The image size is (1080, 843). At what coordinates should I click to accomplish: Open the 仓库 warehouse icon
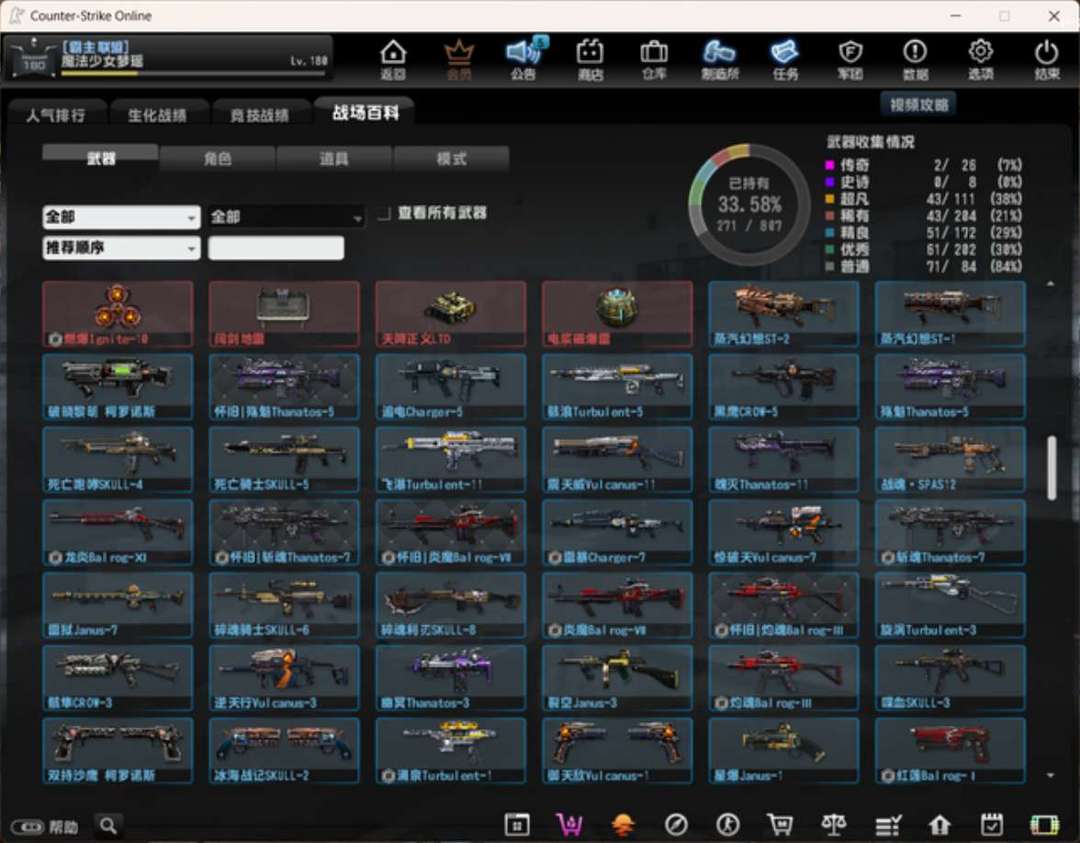tap(654, 58)
